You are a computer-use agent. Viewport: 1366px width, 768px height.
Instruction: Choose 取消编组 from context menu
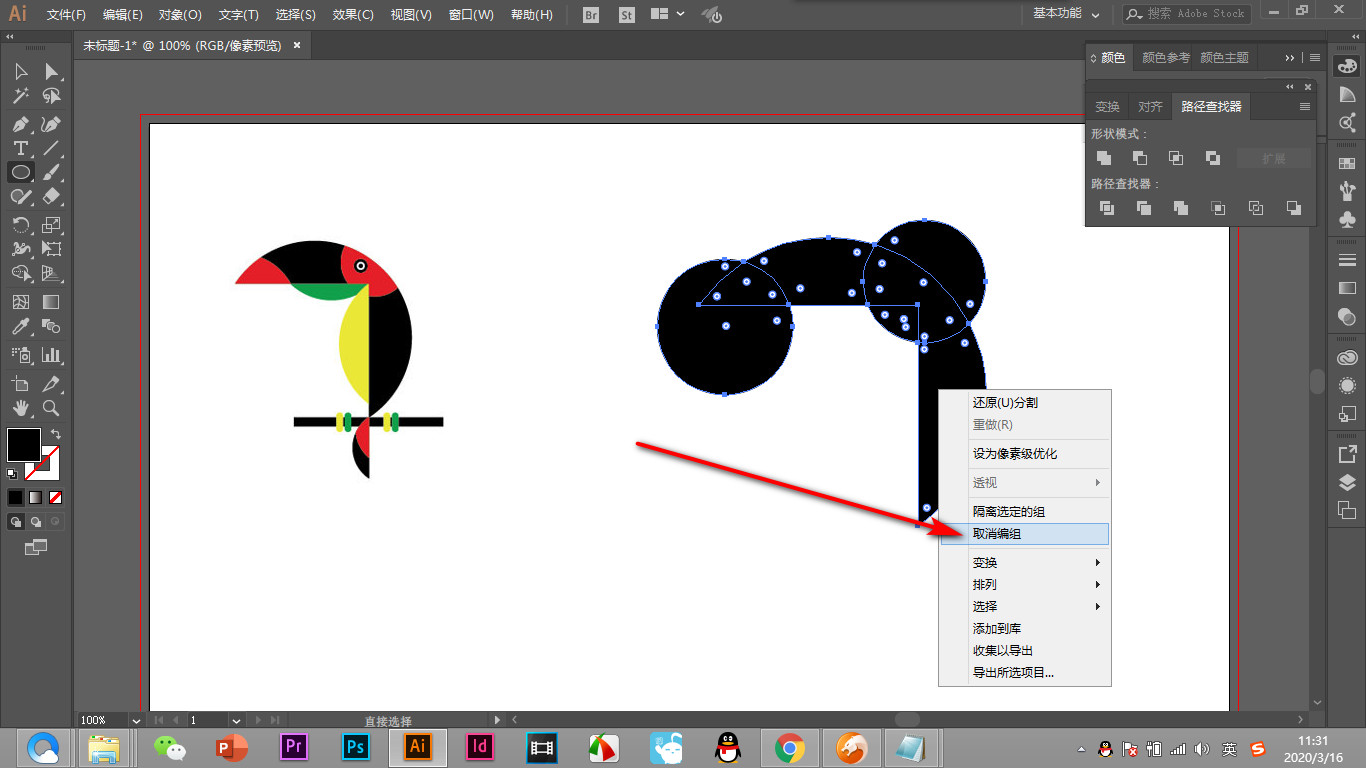point(1025,534)
